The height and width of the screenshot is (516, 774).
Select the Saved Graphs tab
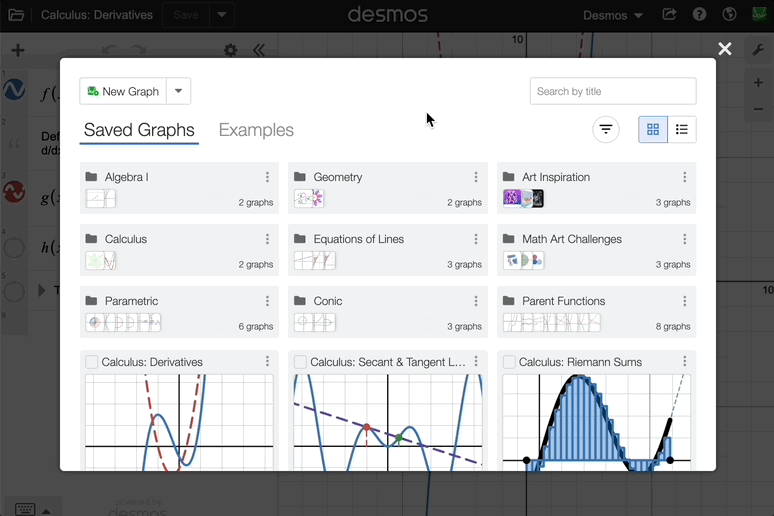(139, 130)
